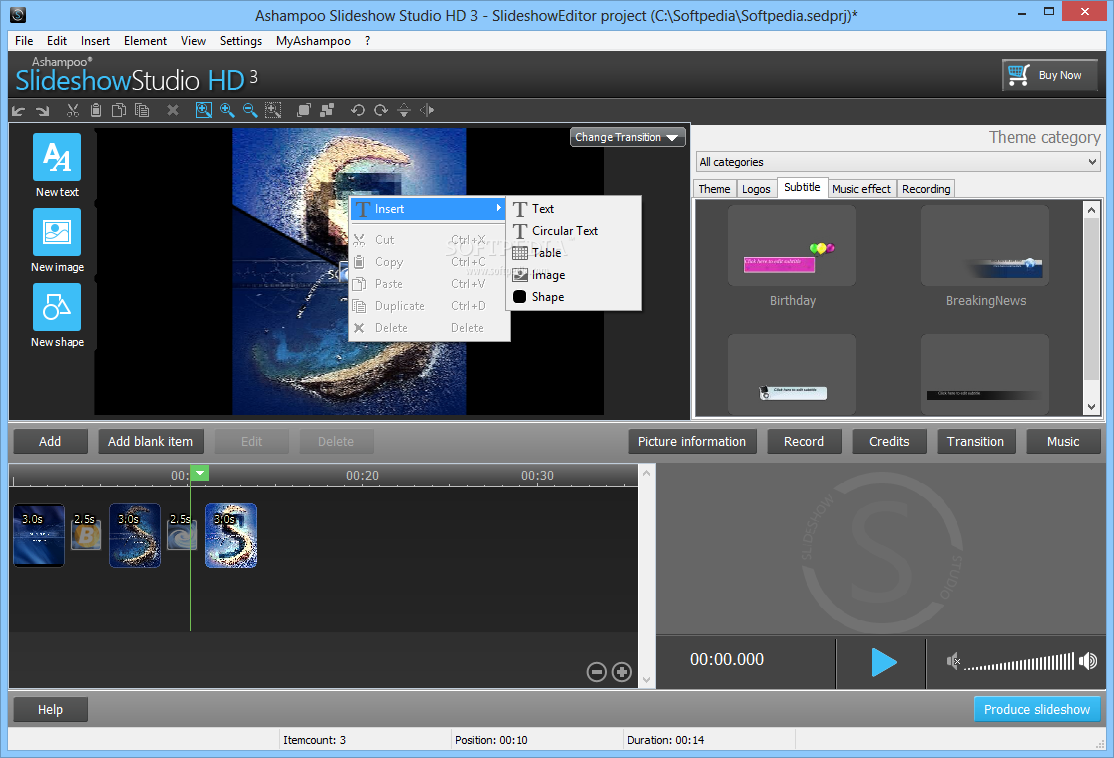This screenshot has width=1114, height=758.
Task: Choose Image from the Insert submenu
Action: click(x=574, y=275)
